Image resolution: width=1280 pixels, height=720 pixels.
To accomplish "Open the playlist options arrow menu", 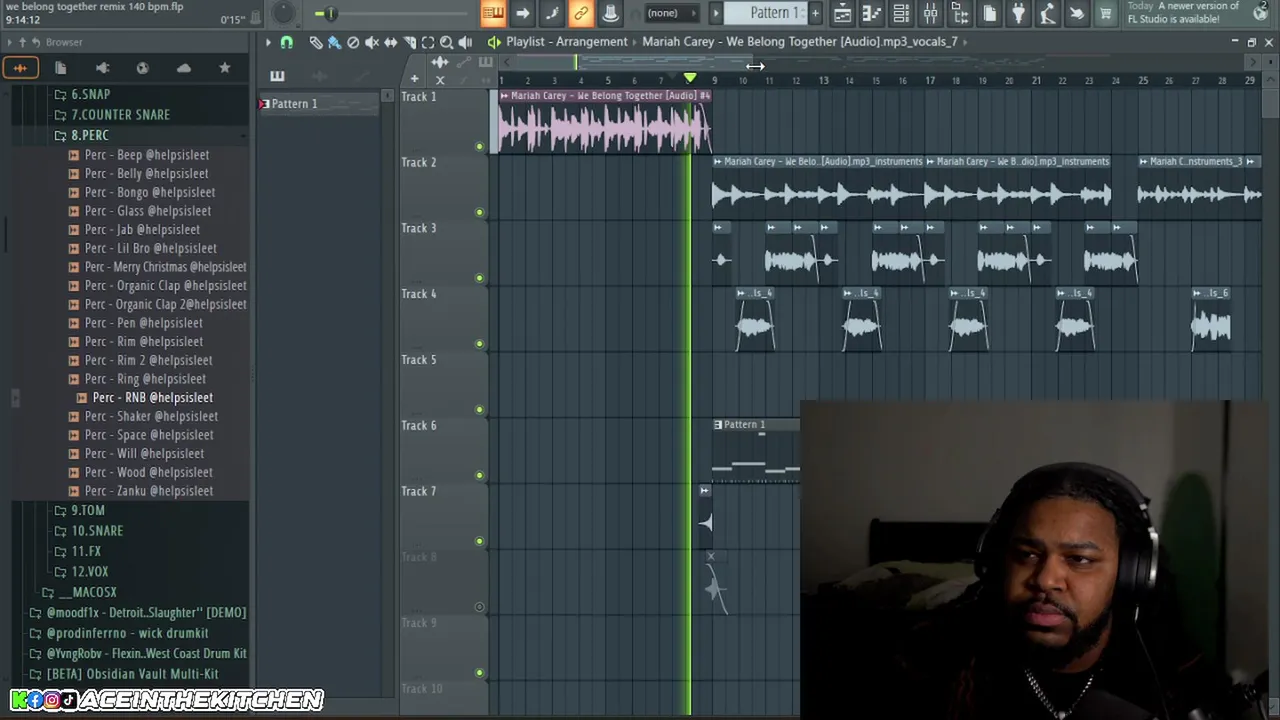I will [268, 42].
